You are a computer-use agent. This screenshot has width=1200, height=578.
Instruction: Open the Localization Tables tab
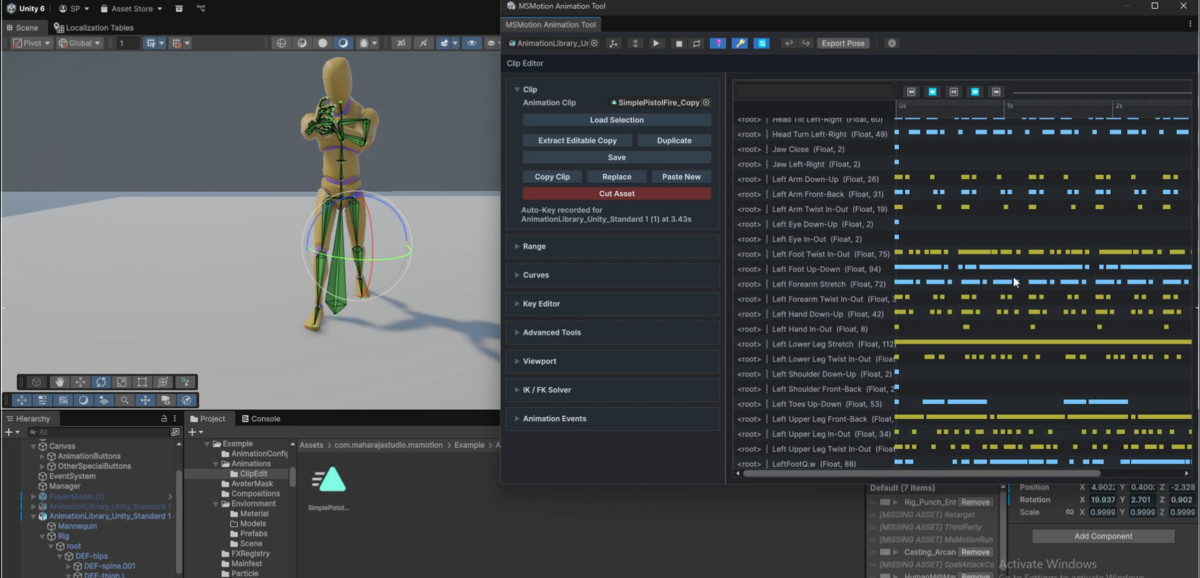93,28
